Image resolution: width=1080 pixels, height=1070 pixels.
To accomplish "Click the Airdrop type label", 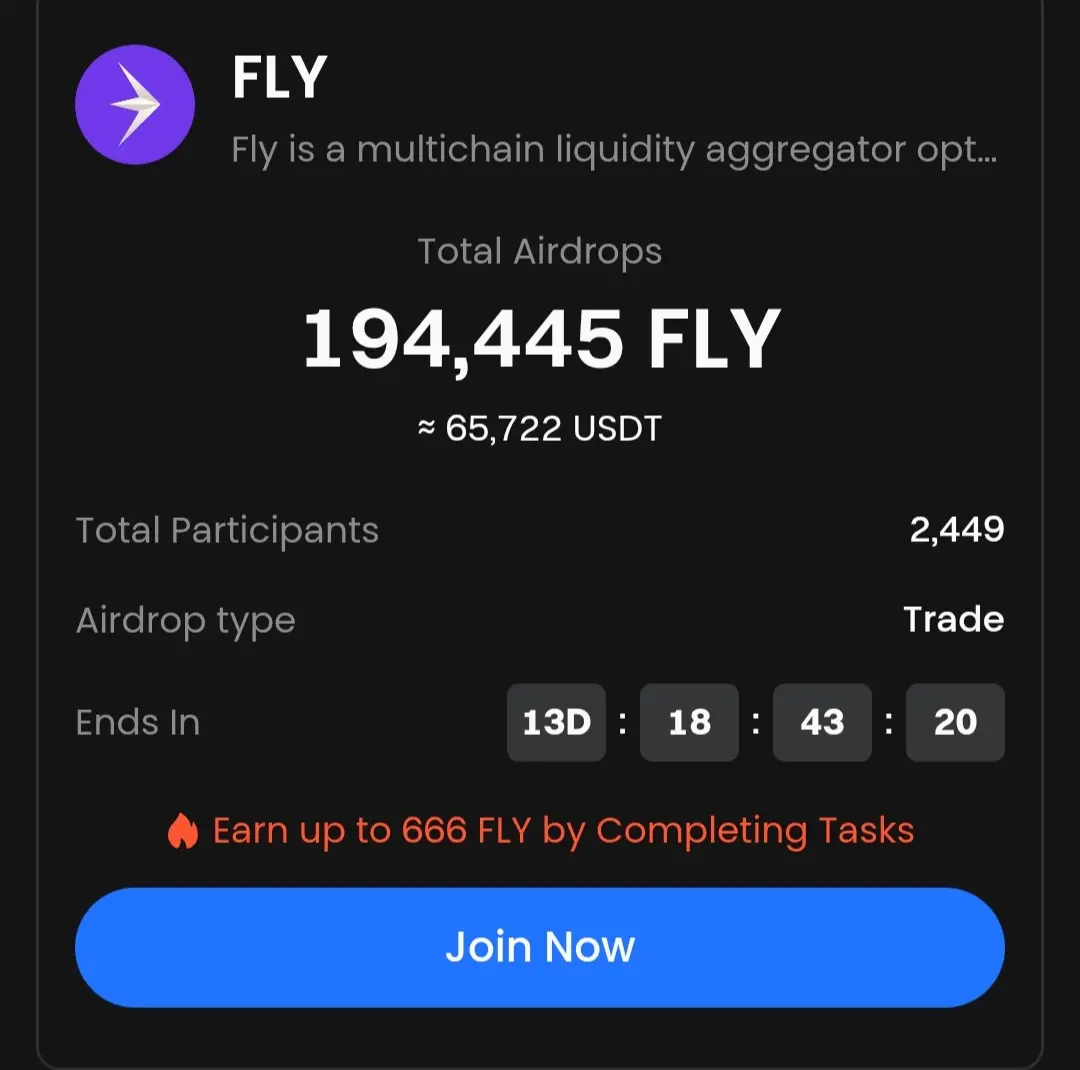I will point(186,621).
